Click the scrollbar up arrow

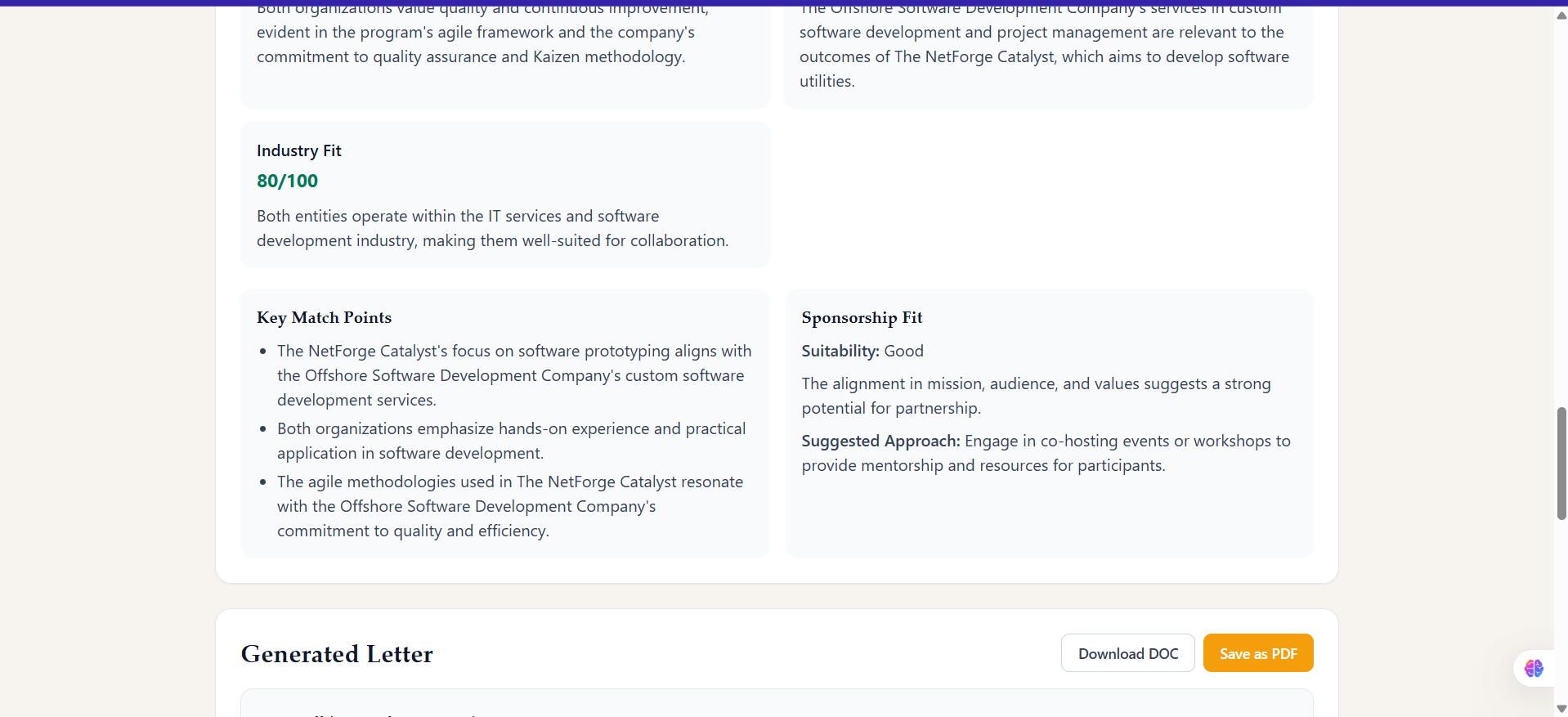click(x=1561, y=16)
